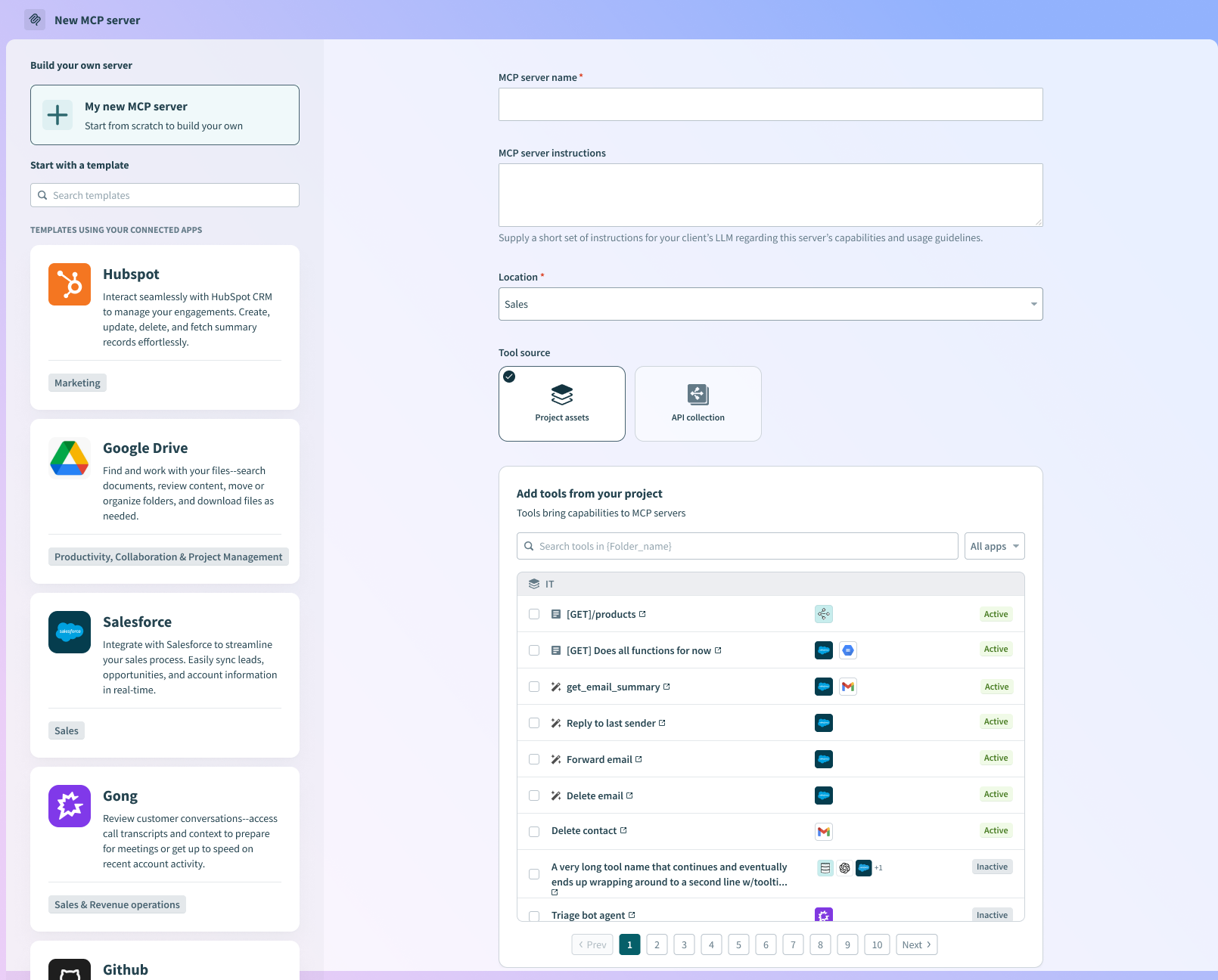Focus the Search templates box
Image resolution: width=1218 pixels, height=980 pixels.
tap(165, 195)
